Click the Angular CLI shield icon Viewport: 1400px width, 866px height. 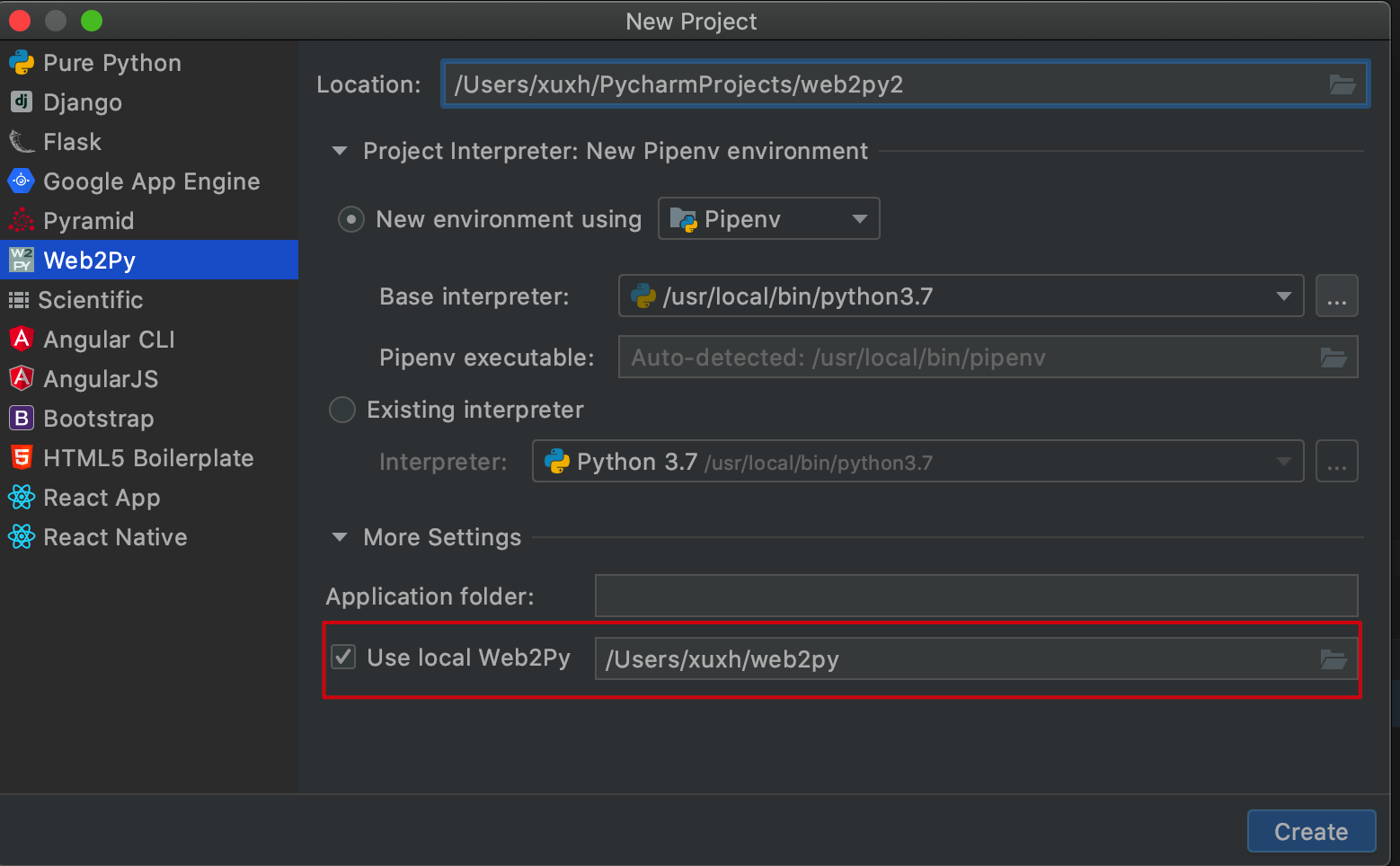point(22,340)
